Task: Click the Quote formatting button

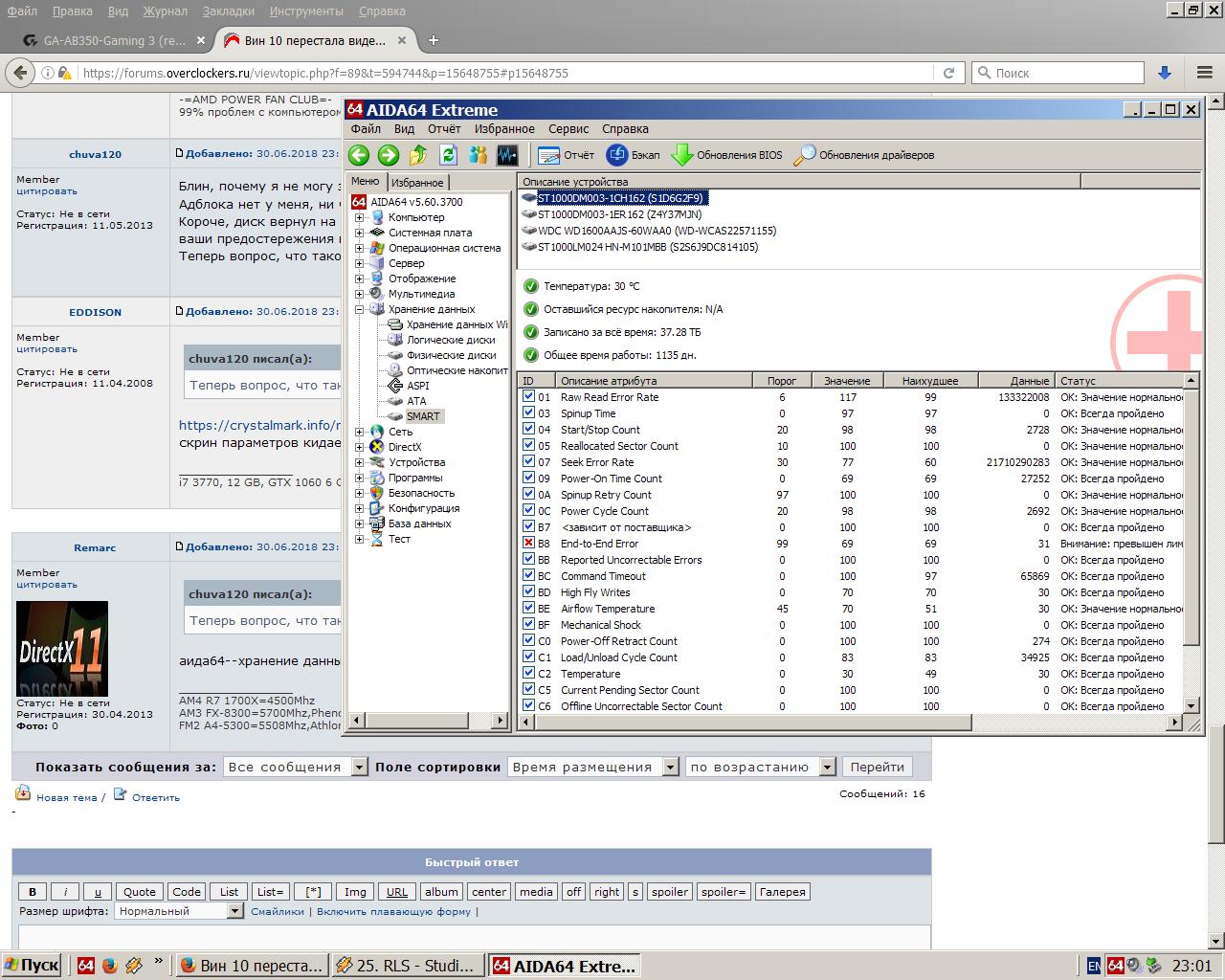Action: pos(140,892)
